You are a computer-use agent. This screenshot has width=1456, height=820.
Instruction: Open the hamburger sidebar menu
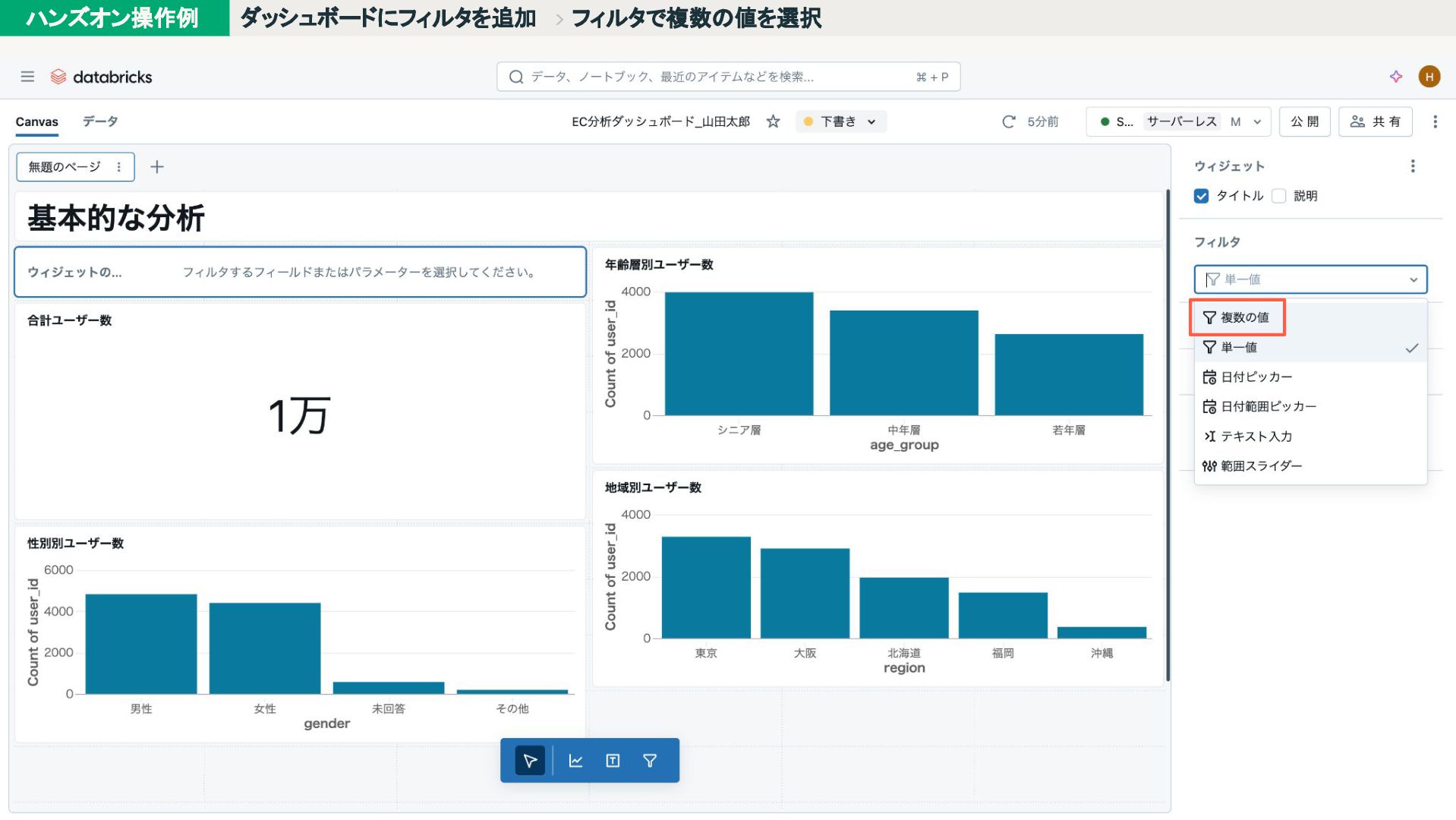click(27, 77)
